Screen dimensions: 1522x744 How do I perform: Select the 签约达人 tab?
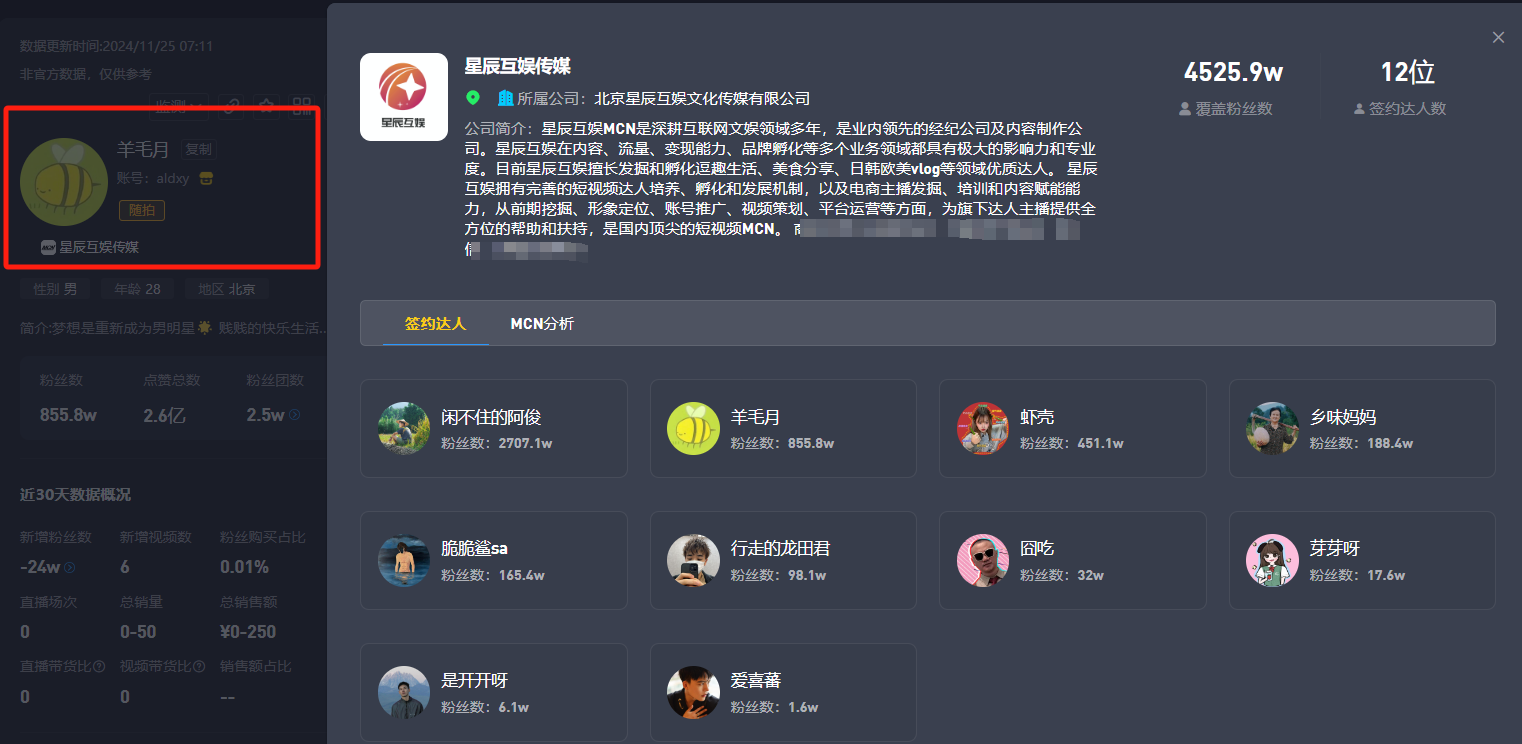click(x=435, y=324)
